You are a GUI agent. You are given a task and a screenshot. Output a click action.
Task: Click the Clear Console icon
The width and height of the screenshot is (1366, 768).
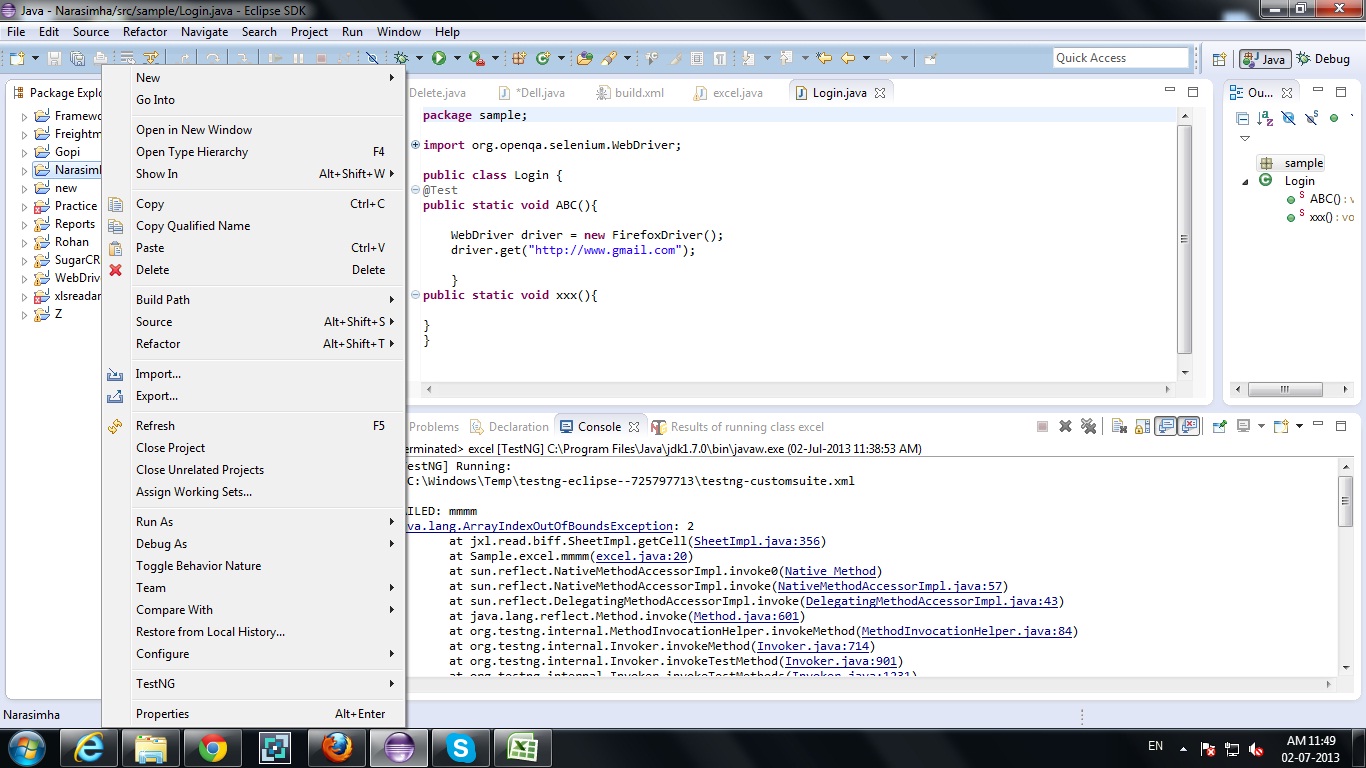point(1119,426)
